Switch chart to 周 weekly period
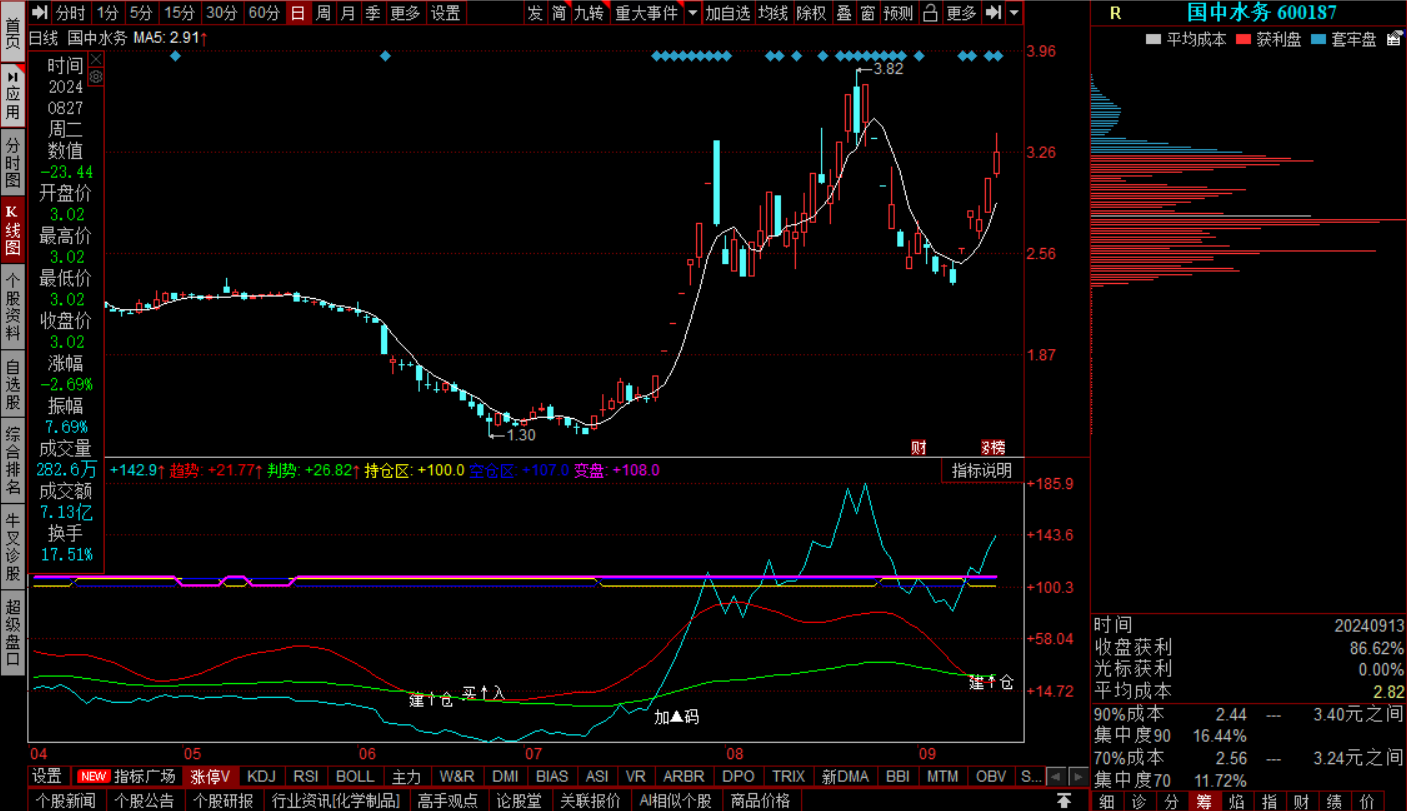Viewport: 1407px width, 811px height. click(x=323, y=13)
